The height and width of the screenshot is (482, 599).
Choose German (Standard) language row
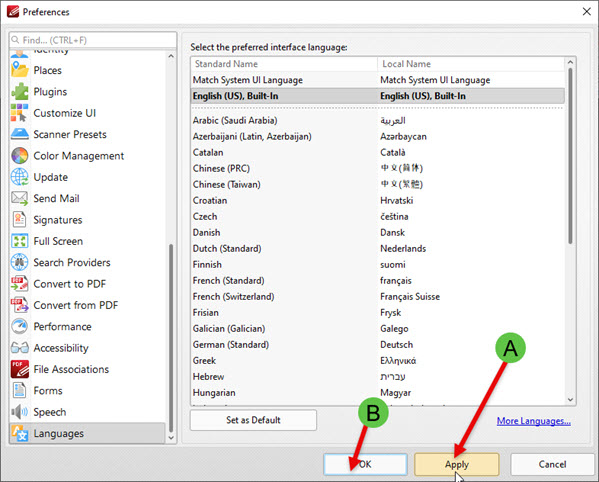pyautogui.click(x=377, y=345)
